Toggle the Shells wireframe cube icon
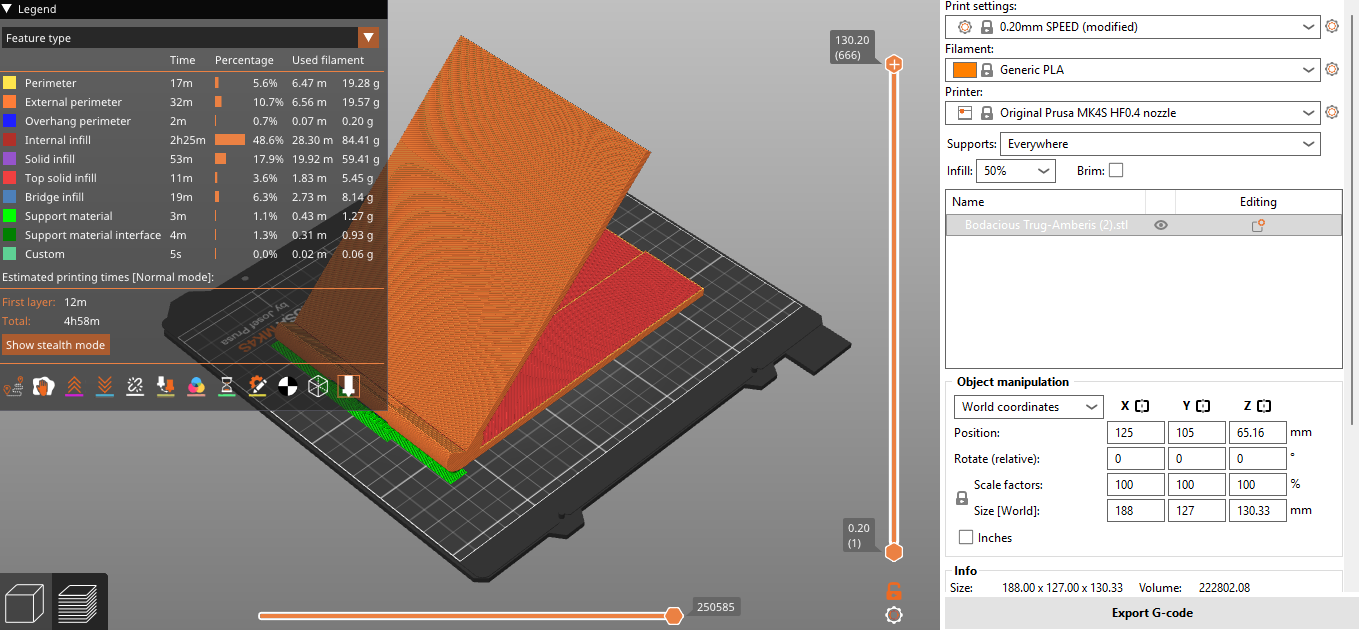Viewport: 1359px width, 630px height. coord(318,386)
